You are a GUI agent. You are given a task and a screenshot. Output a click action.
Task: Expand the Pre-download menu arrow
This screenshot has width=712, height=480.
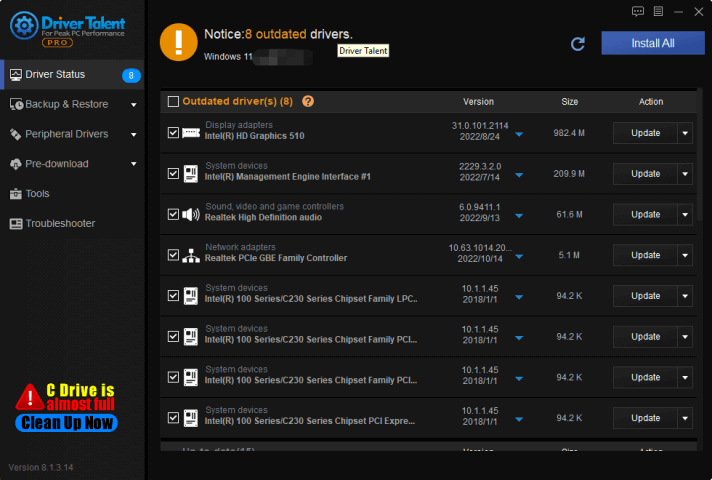click(x=134, y=164)
